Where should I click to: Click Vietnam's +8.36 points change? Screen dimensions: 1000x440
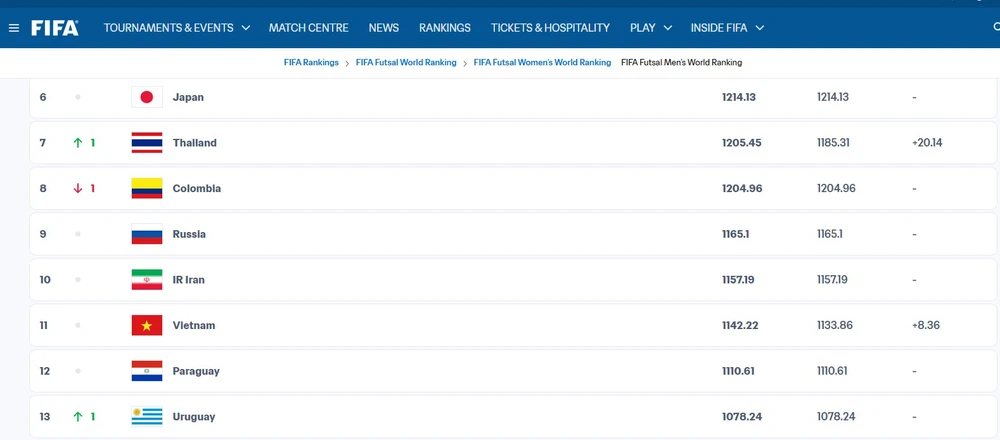(925, 325)
